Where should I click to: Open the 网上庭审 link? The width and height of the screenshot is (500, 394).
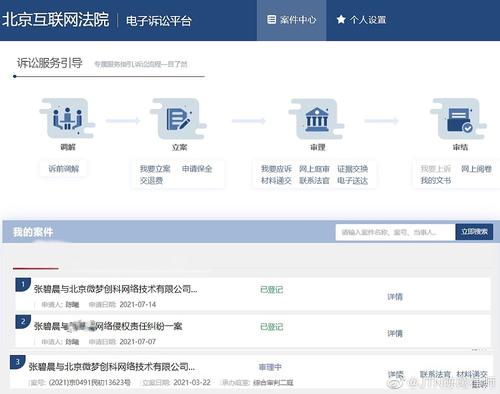[x=314, y=169]
